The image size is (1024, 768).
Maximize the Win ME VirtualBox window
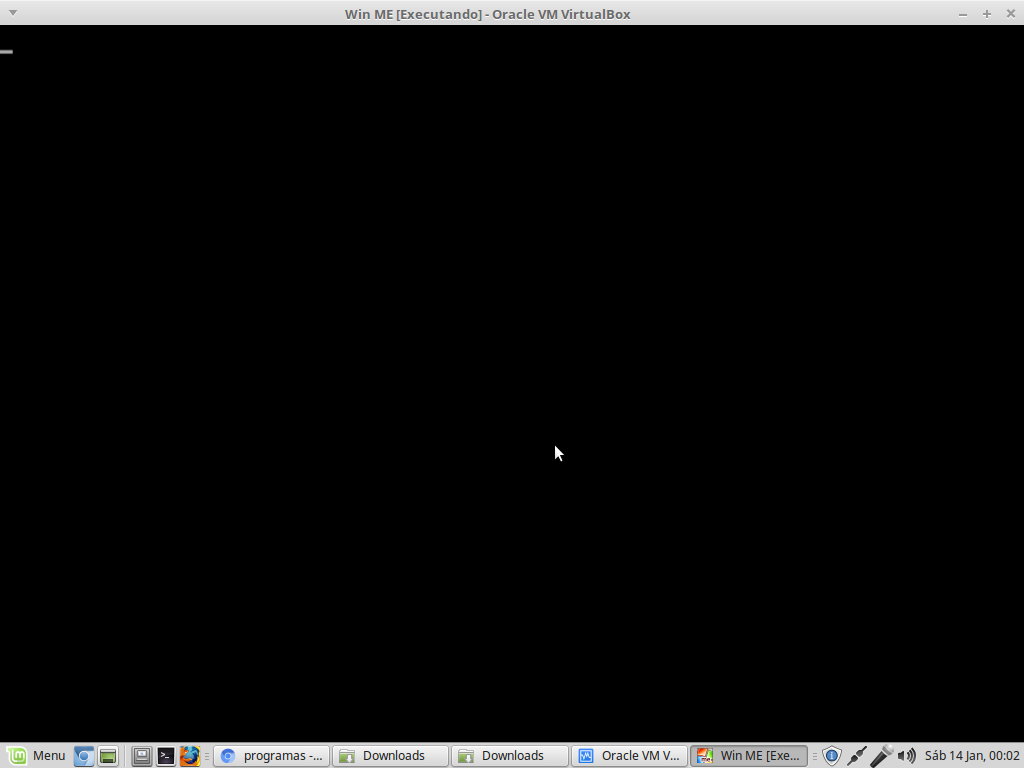tap(987, 14)
